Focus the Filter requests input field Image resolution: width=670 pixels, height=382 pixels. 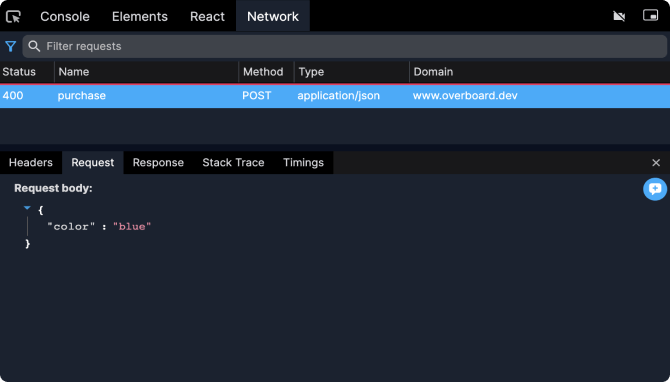[x=344, y=46]
